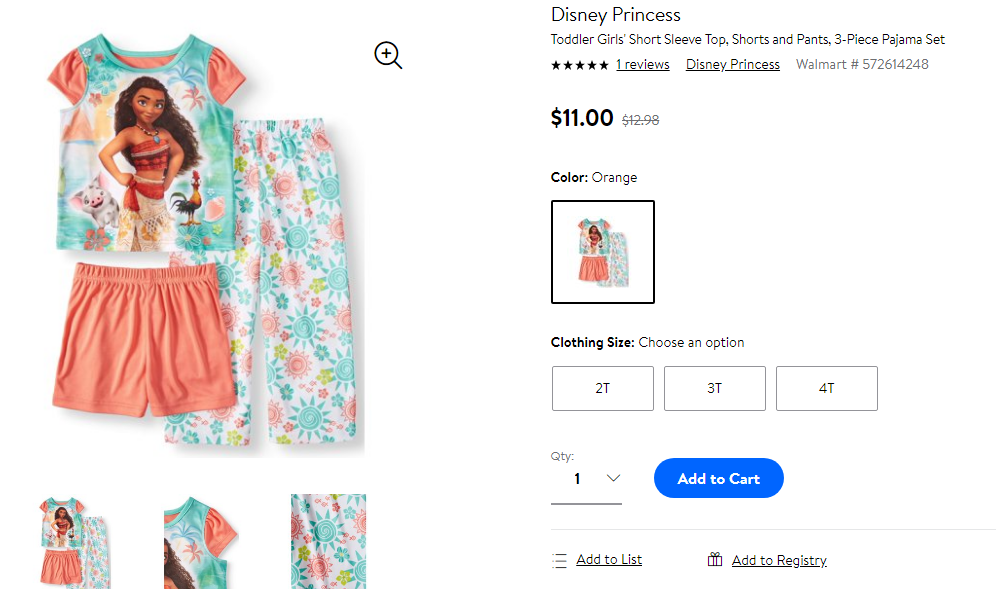Click the zoom magnifier icon on product image
The image size is (996, 589).
(x=388, y=55)
